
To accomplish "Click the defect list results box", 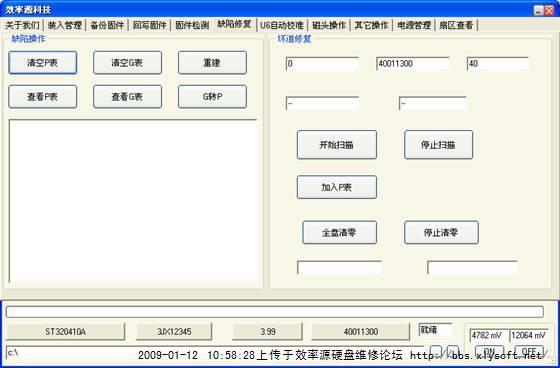I will [132, 201].
